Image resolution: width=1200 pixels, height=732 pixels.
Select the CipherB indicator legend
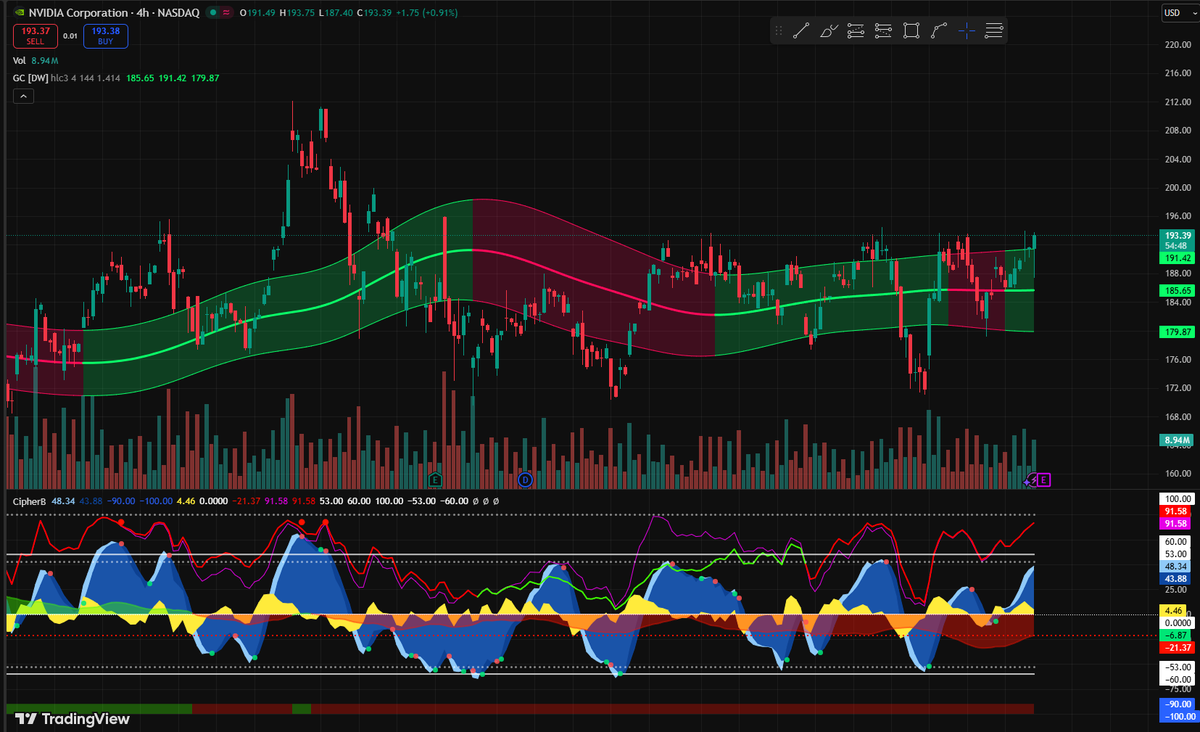[x=31, y=500]
